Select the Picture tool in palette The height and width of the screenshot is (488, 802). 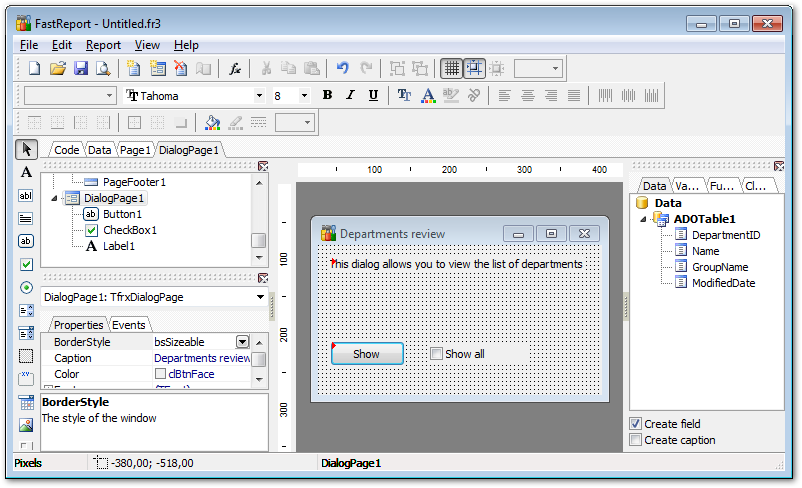pos(26,425)
